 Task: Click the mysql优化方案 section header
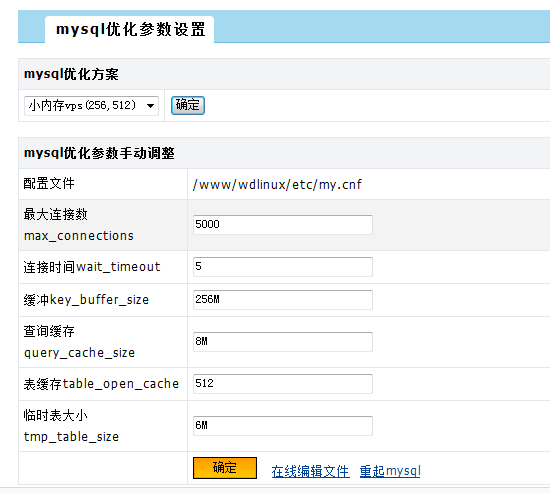[x=71, y=74]
